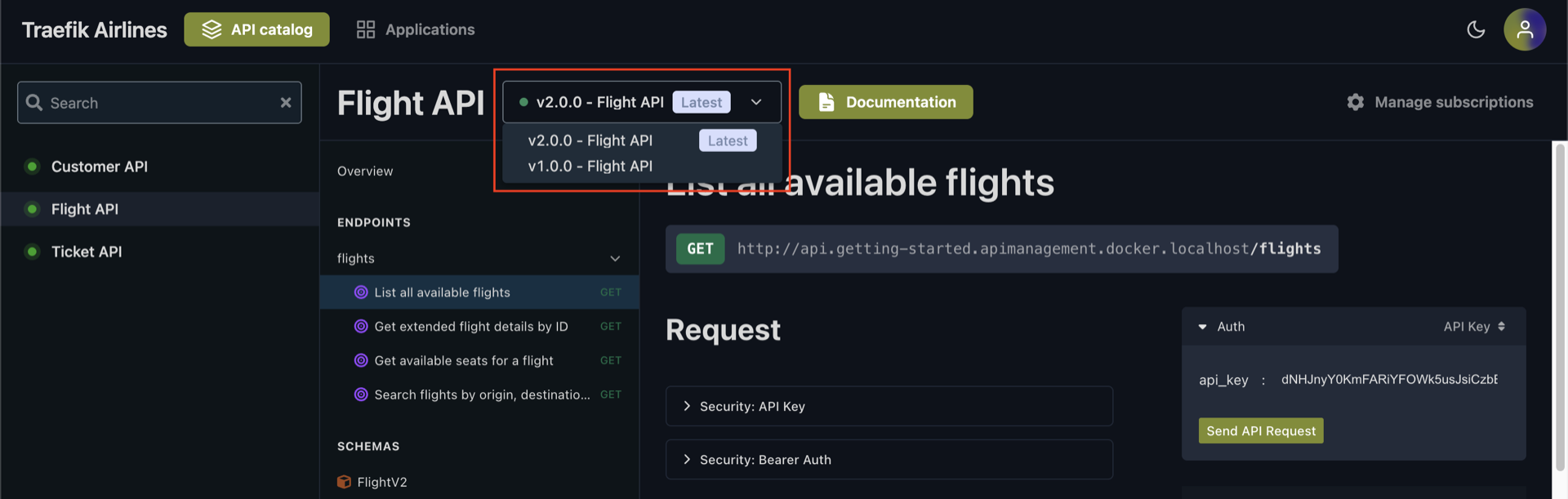Click the target icon beside Get available seats
Viewport: 1568px width, 499px height.
click(x=361, y=360)
